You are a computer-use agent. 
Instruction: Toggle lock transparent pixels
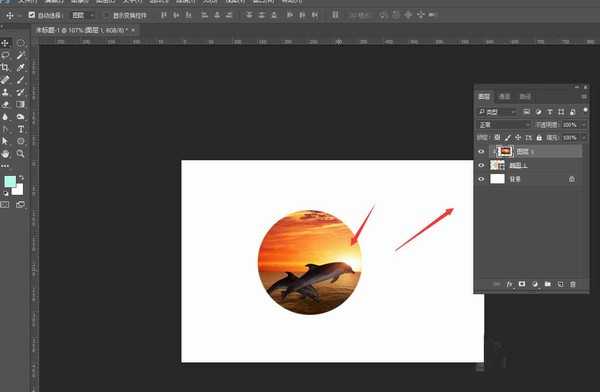497,137
